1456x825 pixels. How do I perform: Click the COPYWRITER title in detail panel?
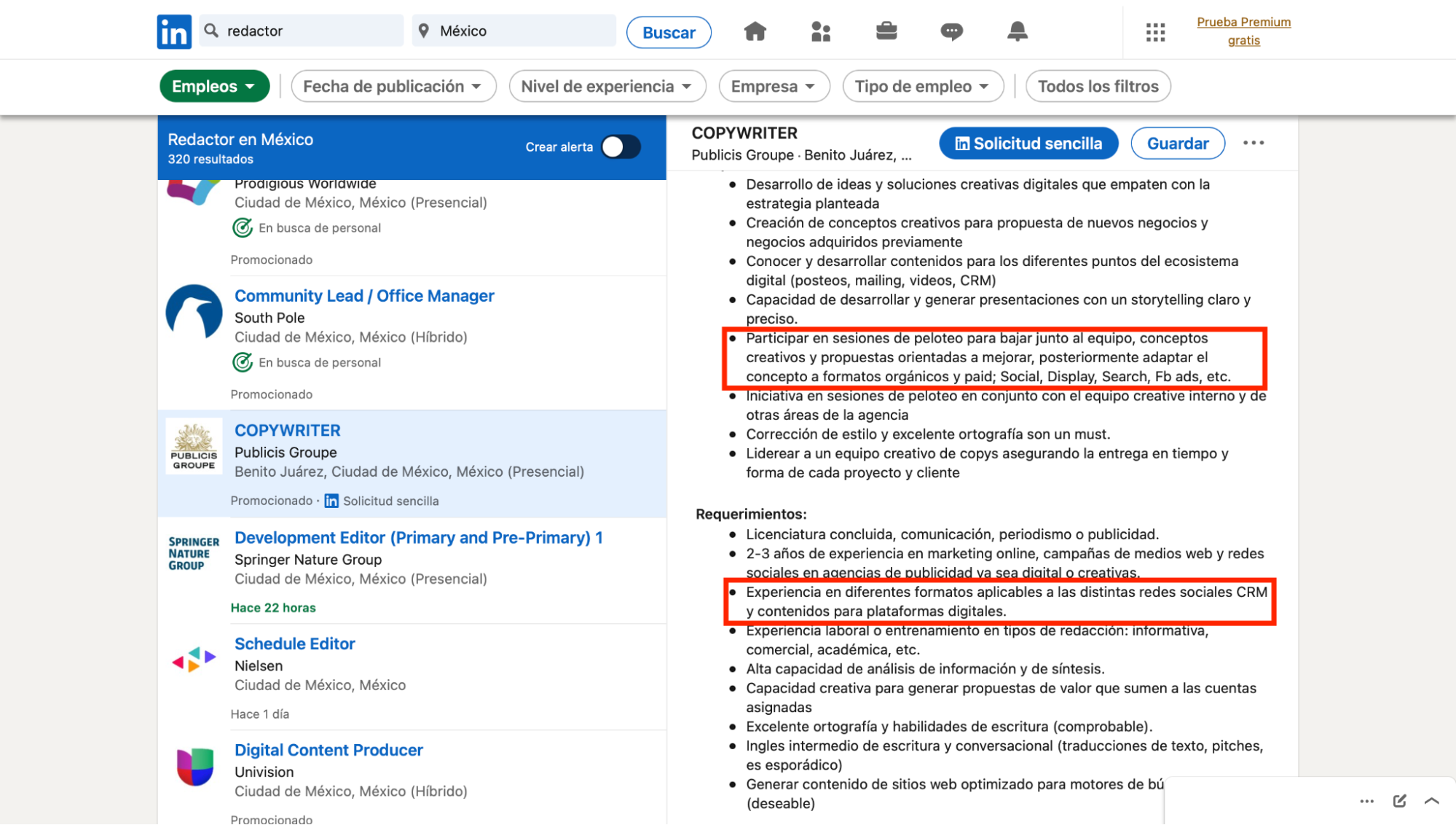tap(744, 133)
